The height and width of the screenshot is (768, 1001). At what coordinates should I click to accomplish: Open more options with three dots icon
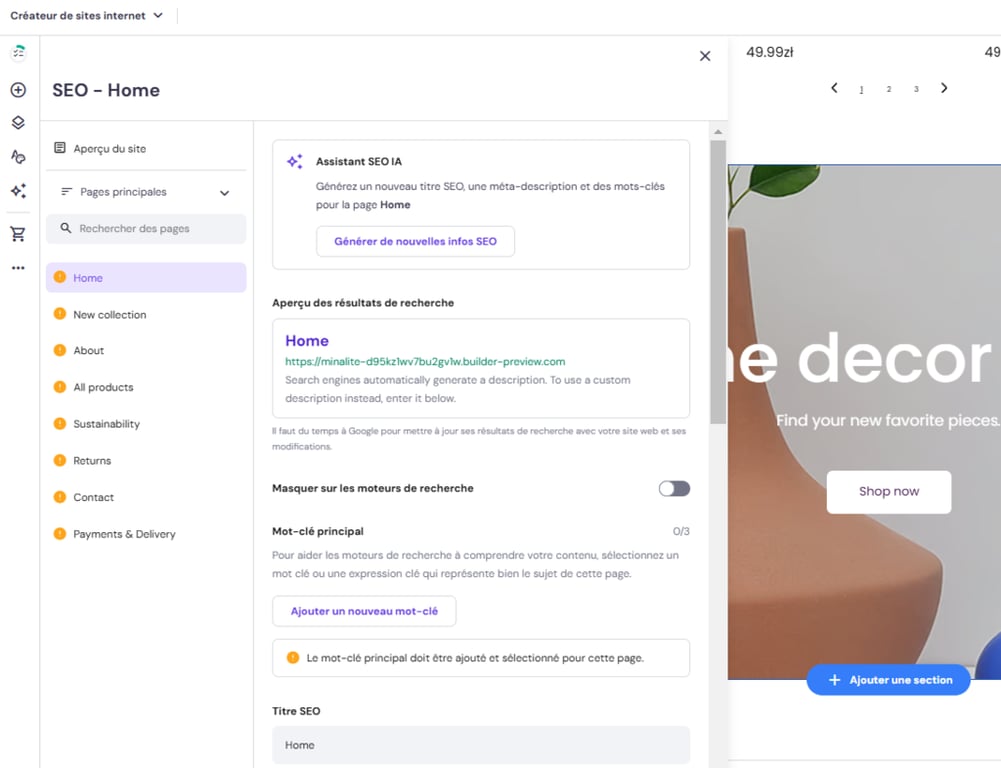coord(17,267)
